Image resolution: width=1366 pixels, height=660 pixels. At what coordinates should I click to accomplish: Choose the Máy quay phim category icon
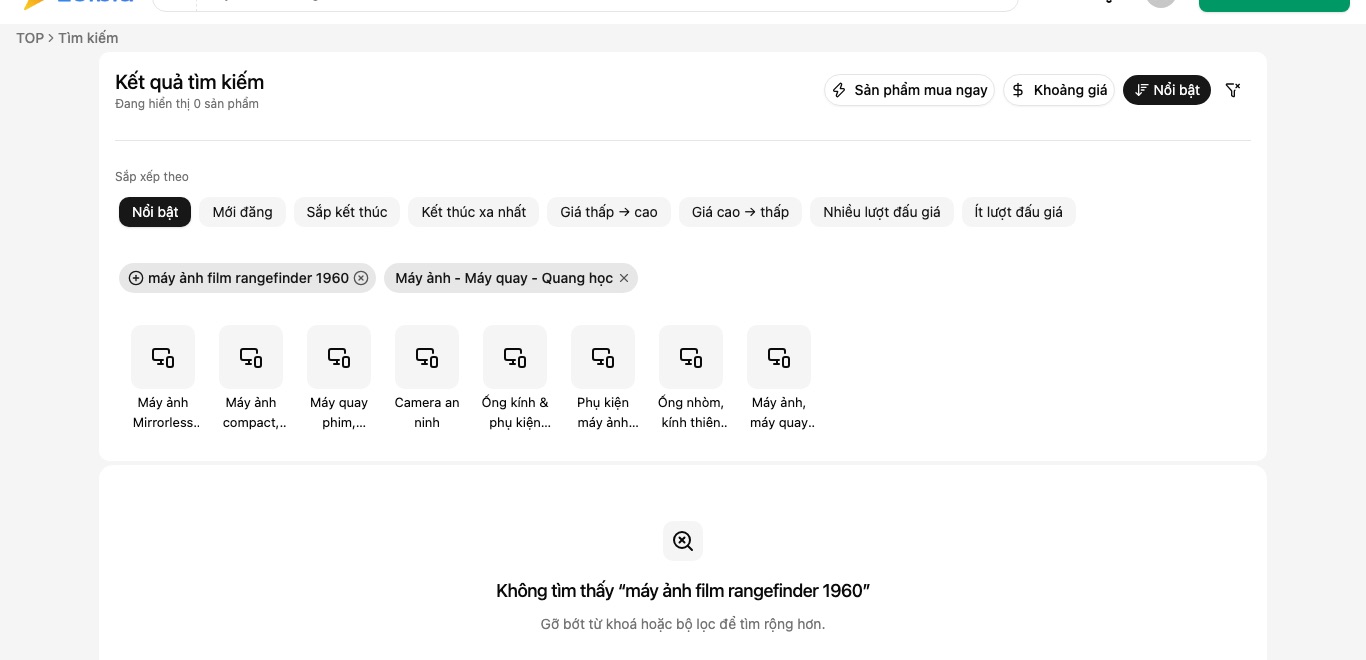tap(339, 357)
